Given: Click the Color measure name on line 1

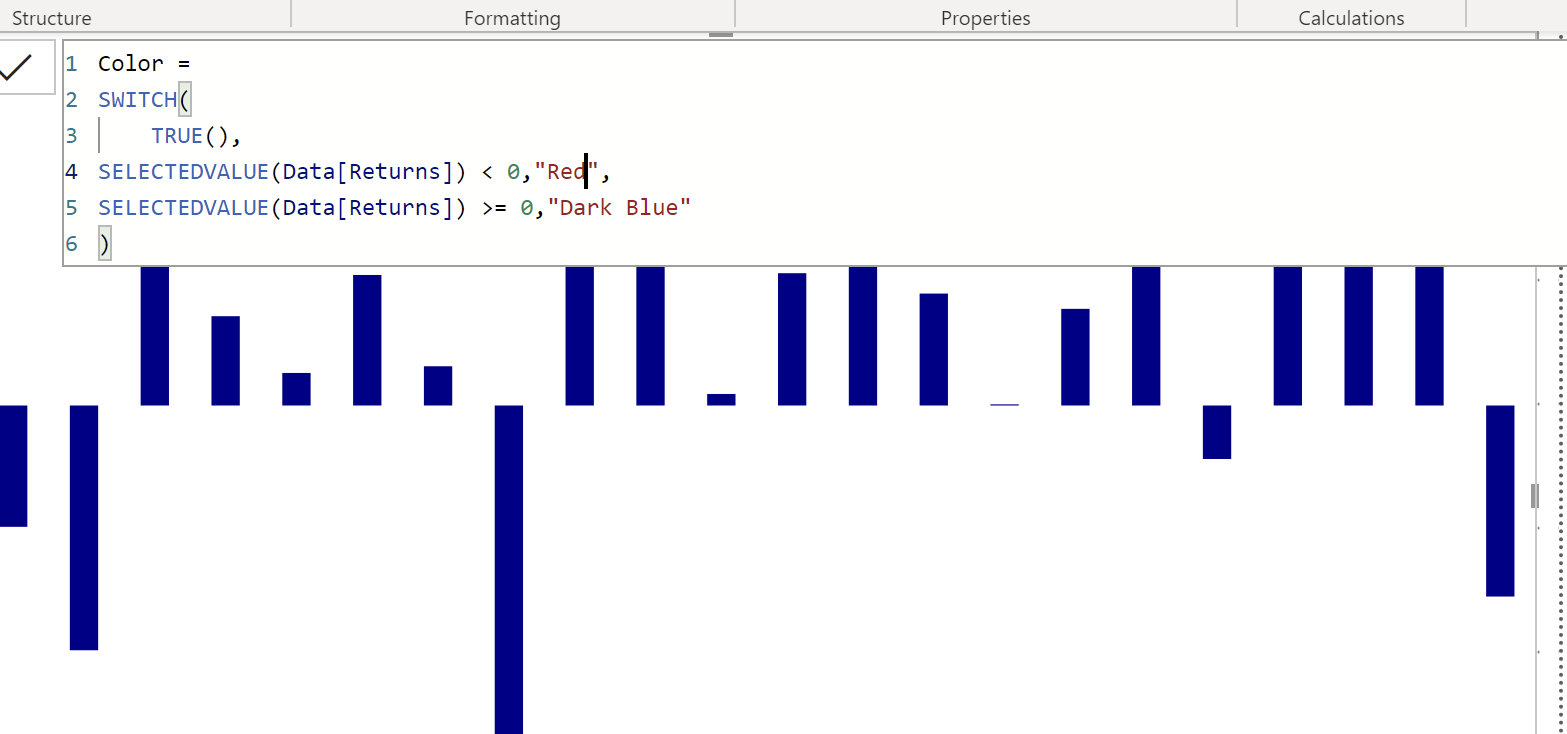Looking at the screenshot, I should pos(130,64).
